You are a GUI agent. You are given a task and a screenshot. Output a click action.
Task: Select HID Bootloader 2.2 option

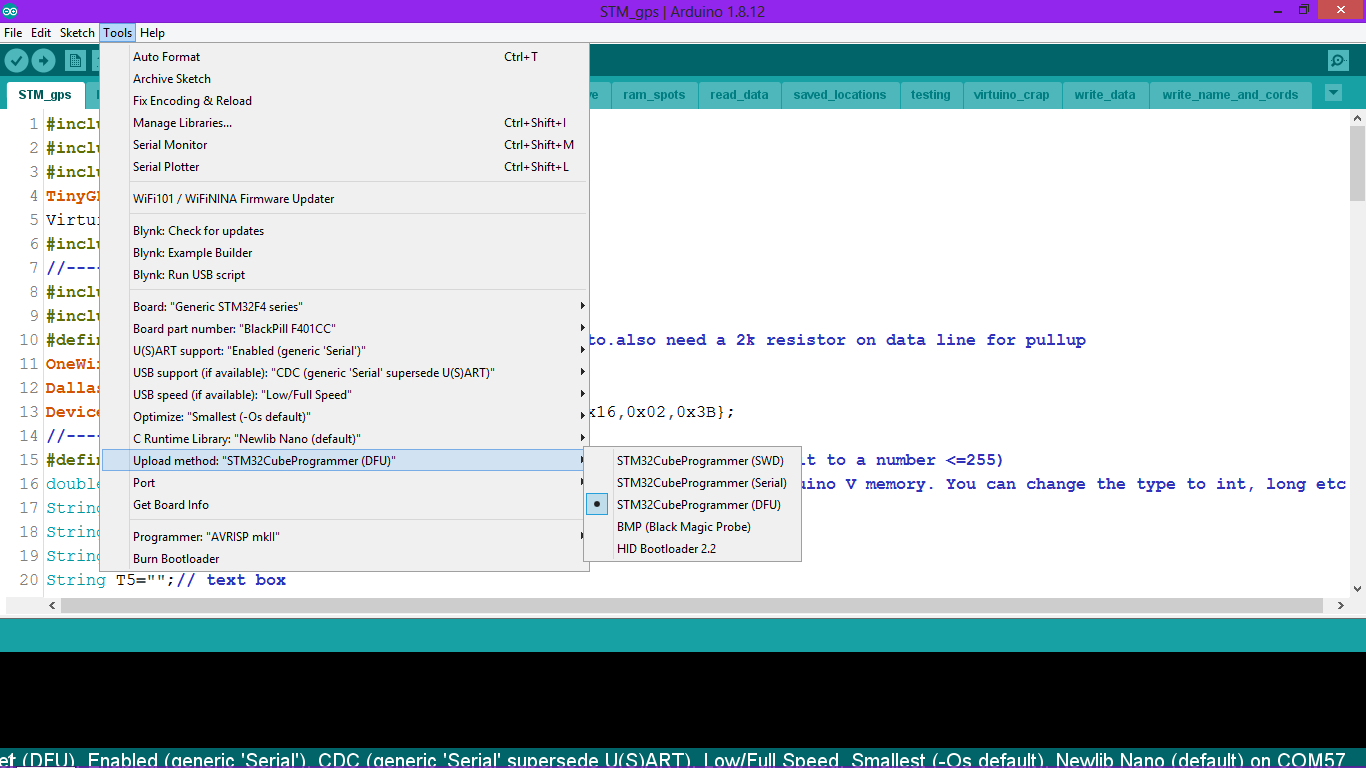(x=692, y=549)
